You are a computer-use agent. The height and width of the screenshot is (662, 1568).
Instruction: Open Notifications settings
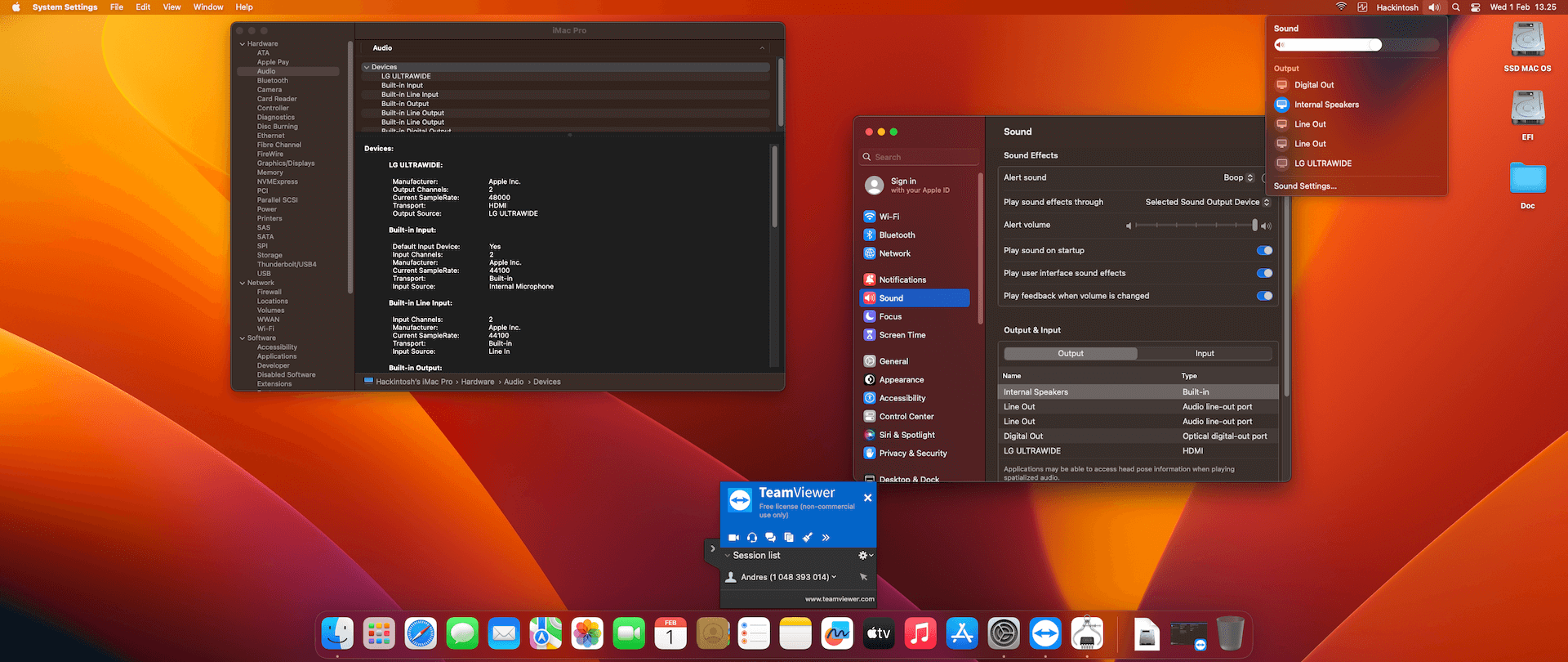pos(915,280)
